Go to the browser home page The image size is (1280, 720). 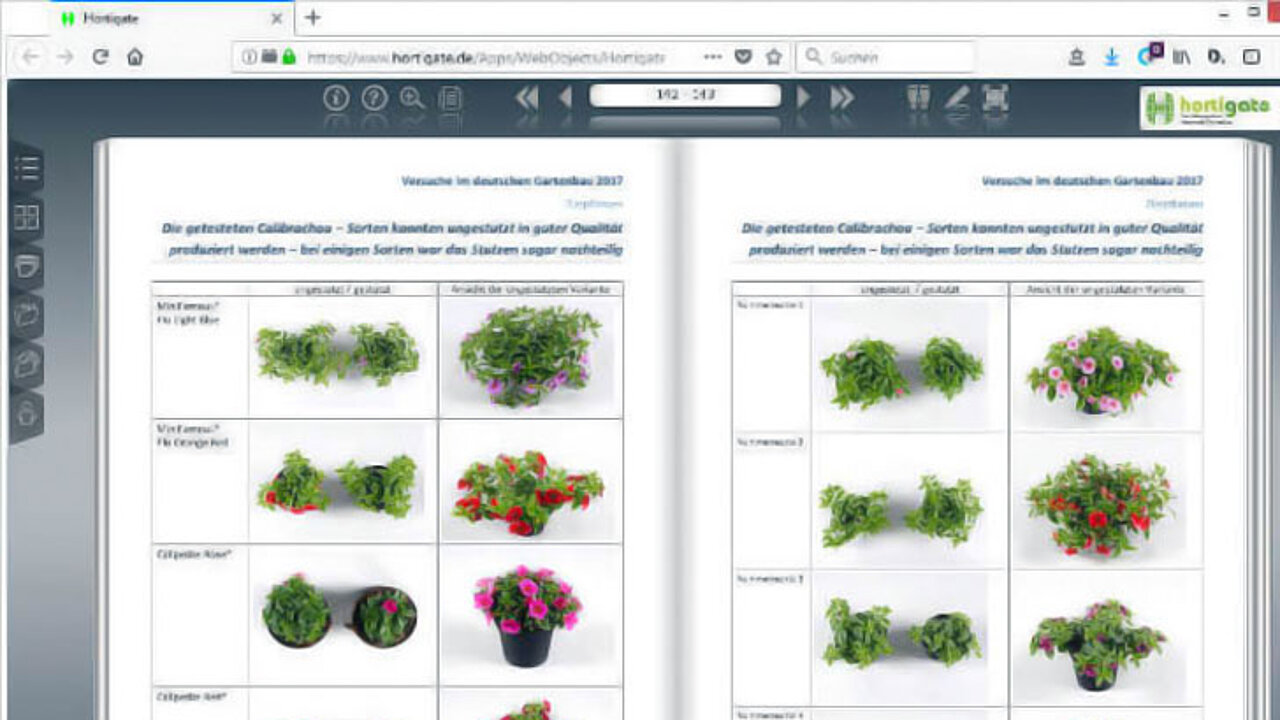click(135, 57)
